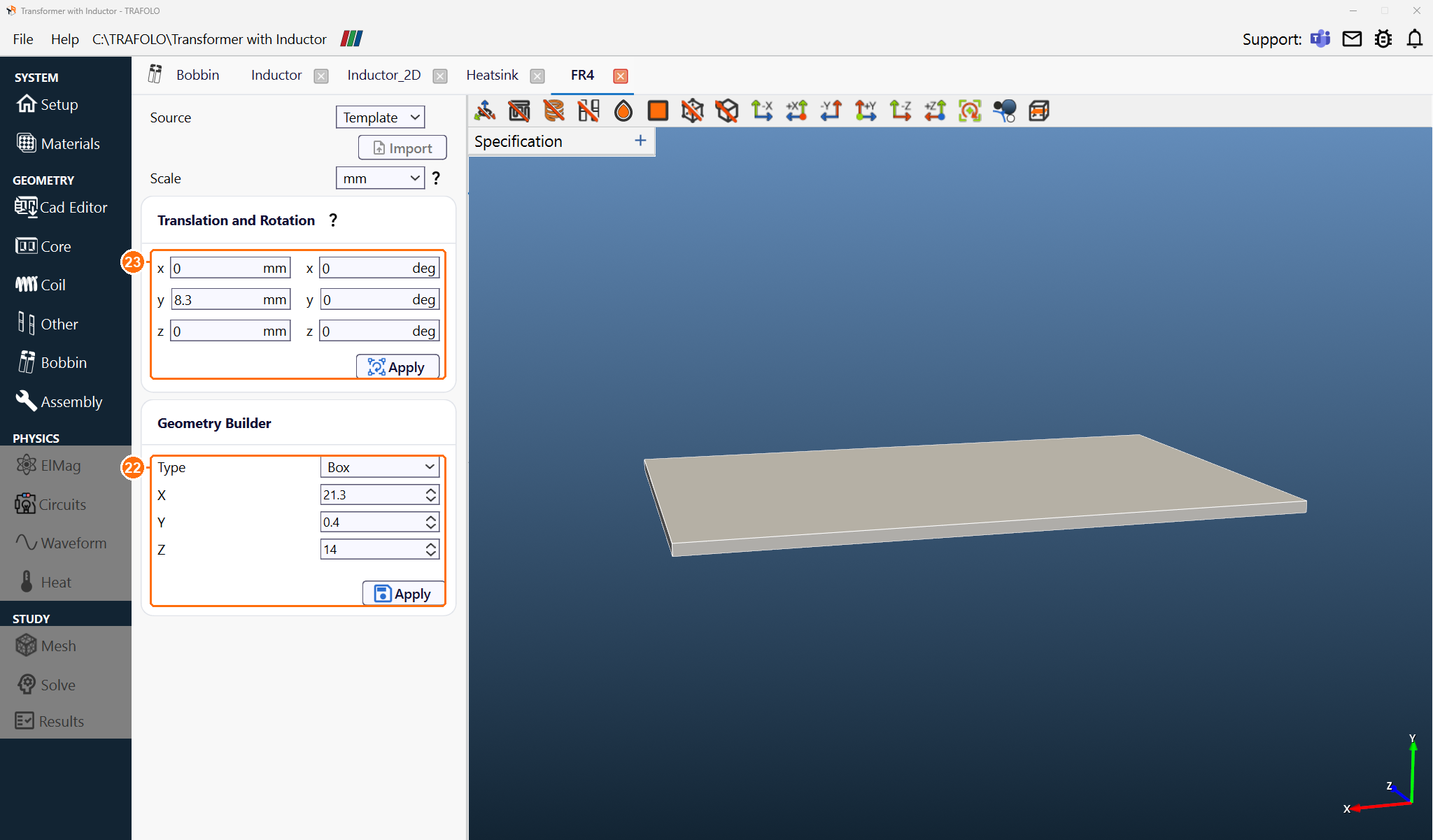Viewport: 1433px width, 840px height.
Task: Open email support envelope icon
Action: coord(1352,38)
